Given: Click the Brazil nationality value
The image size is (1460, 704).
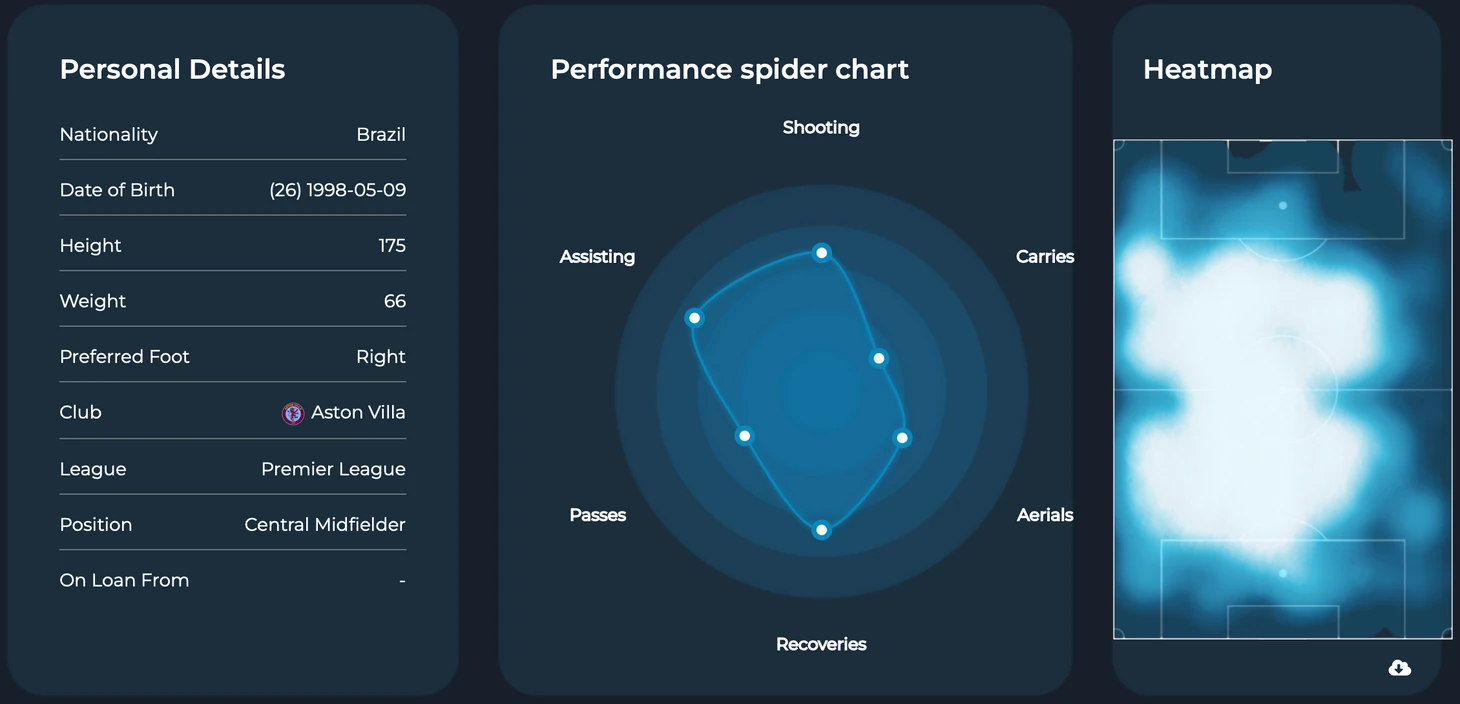Looking at the screenshot, I should [381, 135].
